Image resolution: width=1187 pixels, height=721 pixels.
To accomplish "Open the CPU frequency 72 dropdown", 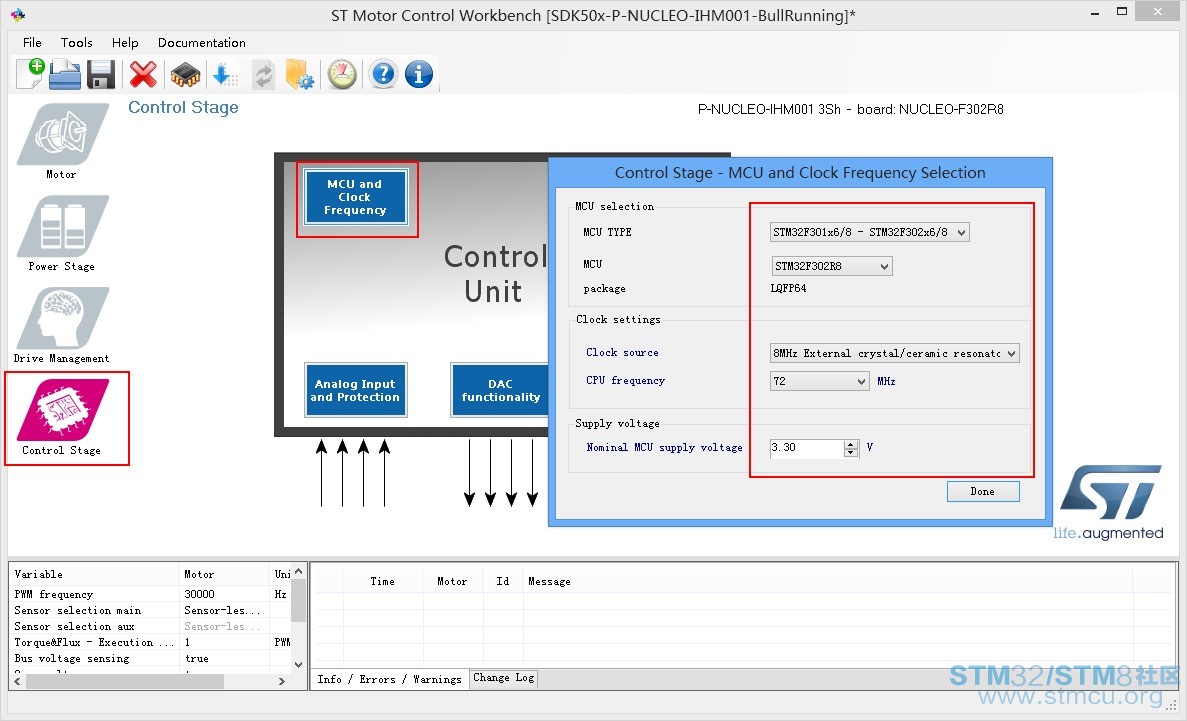I will (x=819, y=381).
